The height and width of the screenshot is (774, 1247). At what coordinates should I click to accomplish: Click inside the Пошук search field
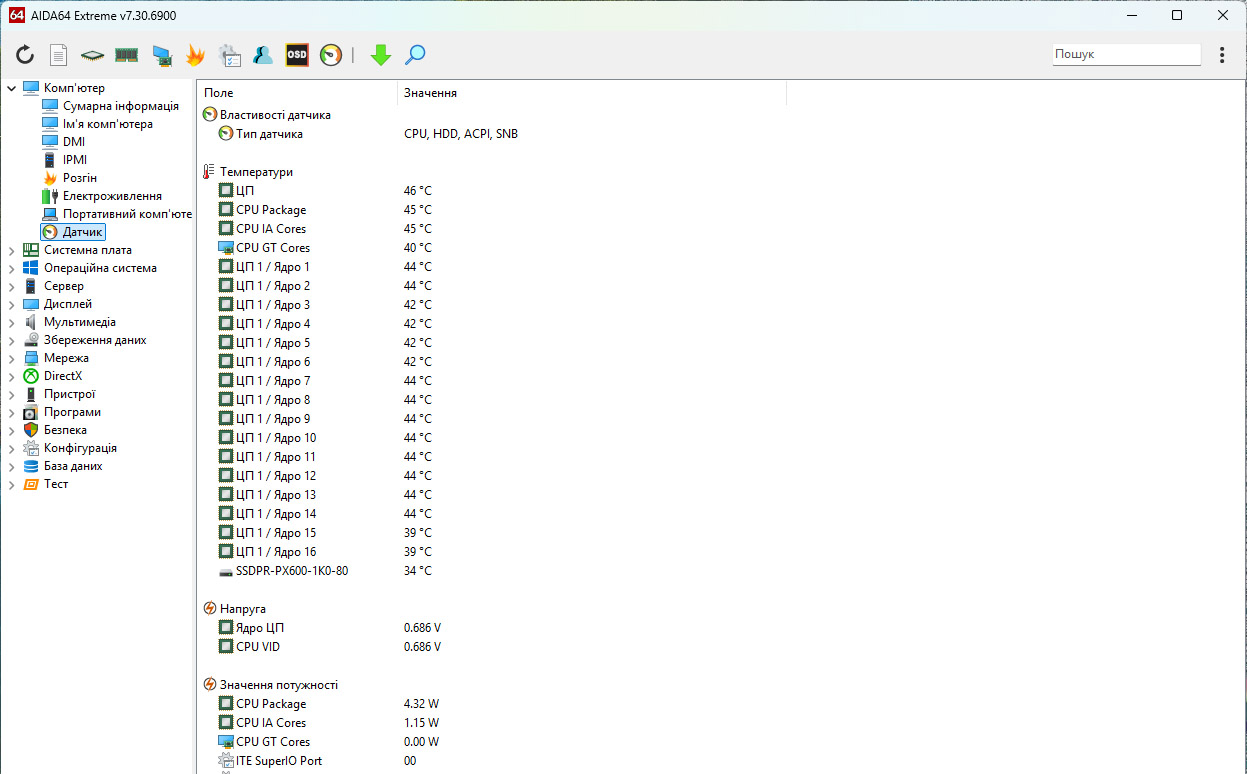click(1126, 55)
